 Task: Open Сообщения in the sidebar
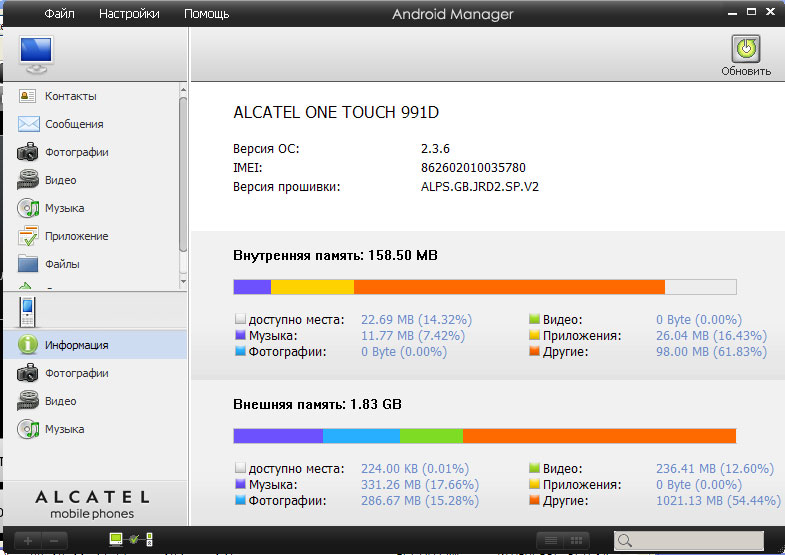tap(74, 124)
